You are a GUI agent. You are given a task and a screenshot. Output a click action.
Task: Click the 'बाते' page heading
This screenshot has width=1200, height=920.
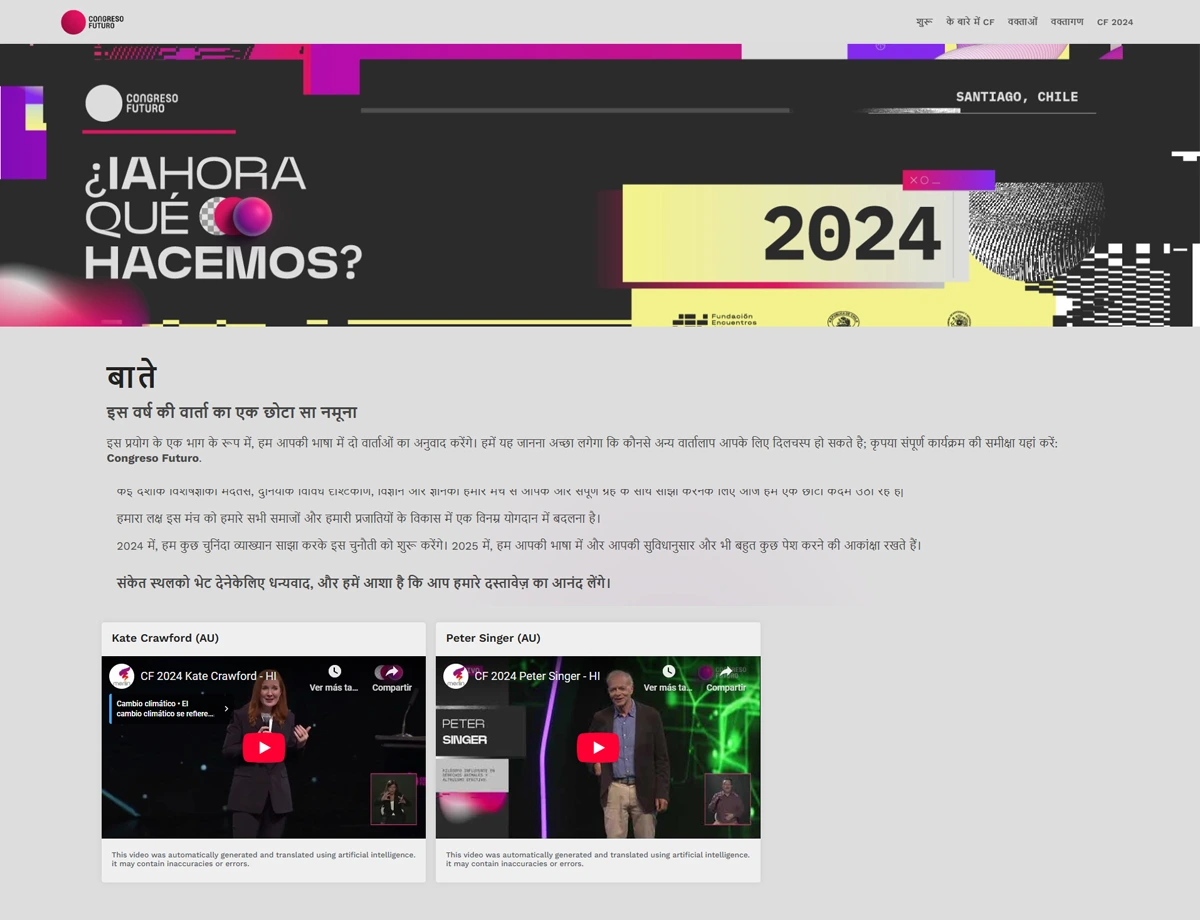pos(131,376)
